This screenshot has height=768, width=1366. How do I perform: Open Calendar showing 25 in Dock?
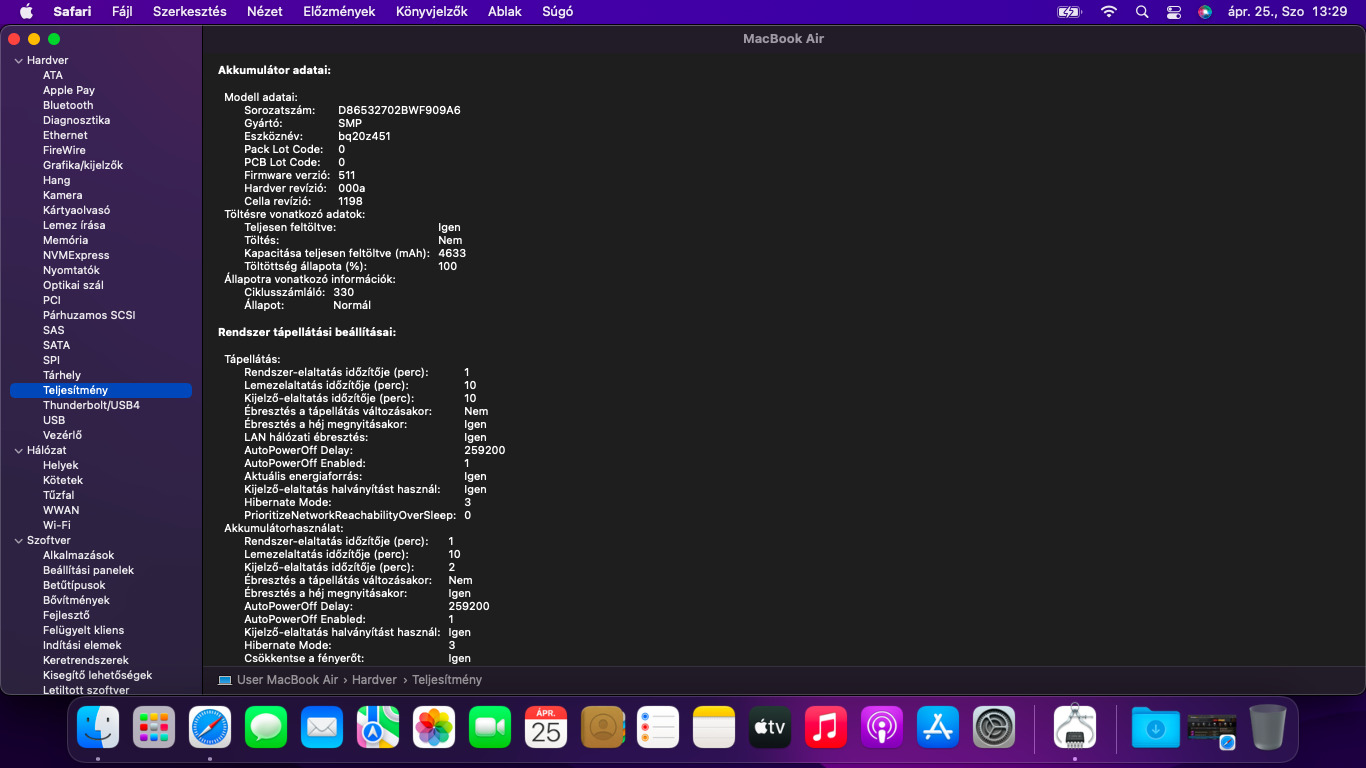(x=546, y=727)
